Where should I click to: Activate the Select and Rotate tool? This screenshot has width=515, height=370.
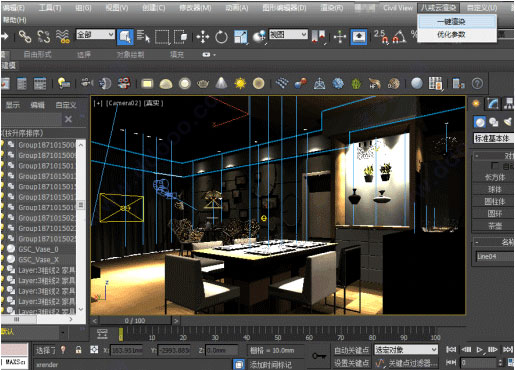coord(221,37)
